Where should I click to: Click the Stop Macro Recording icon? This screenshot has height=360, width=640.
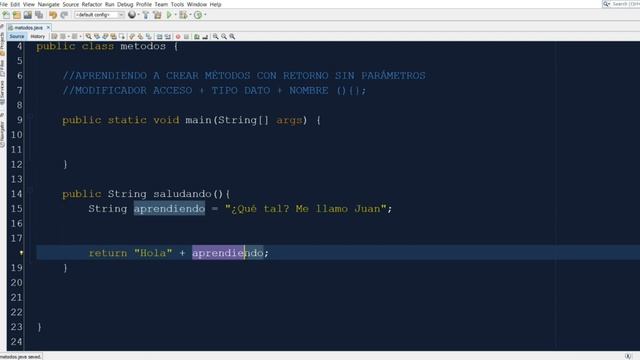point(187,37)
